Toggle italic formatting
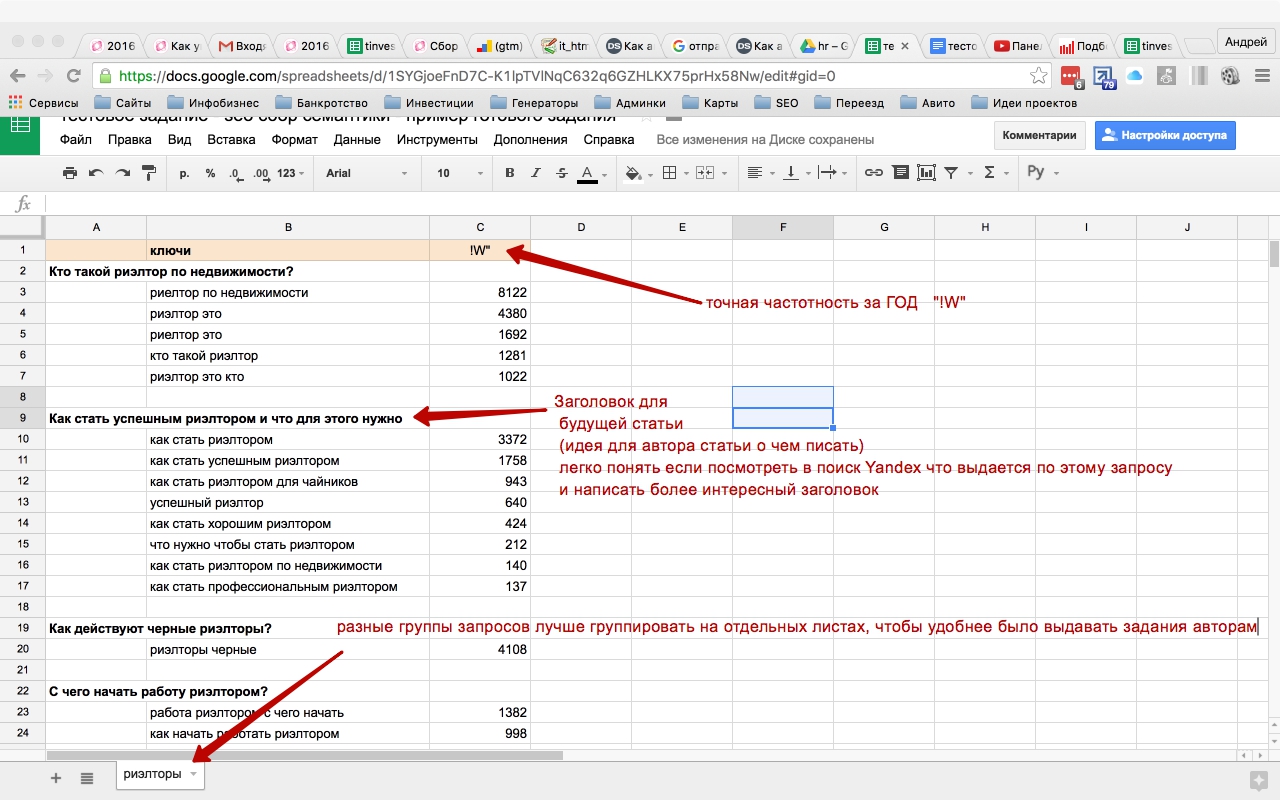This screenshot has width=1280, height=800. tap(535, 173)
